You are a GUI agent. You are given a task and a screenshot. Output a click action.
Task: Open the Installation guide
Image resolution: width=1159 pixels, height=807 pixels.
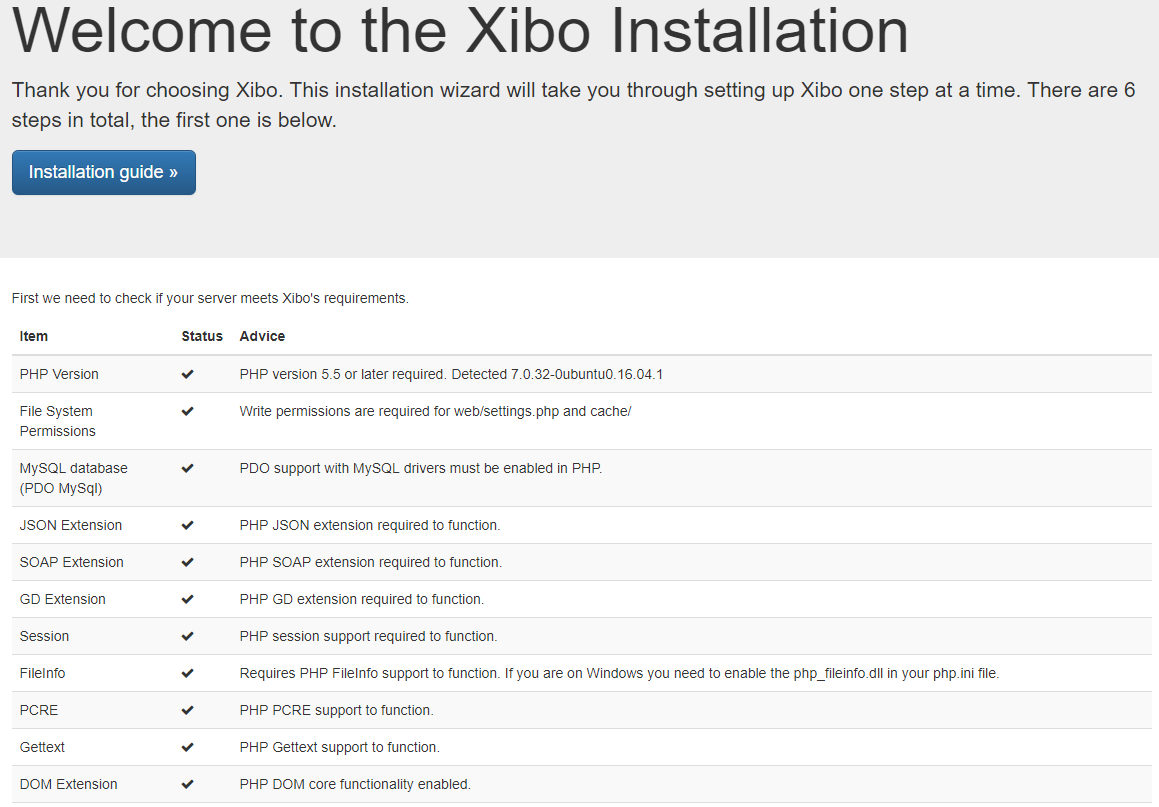click(103, 172)
